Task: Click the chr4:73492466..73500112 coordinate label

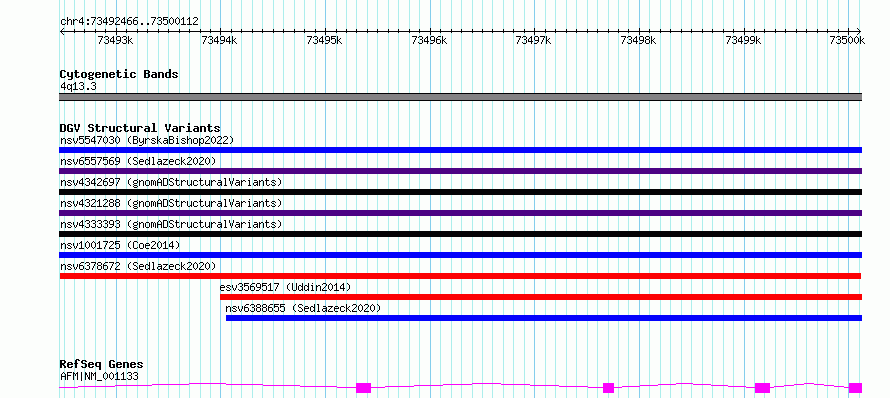Action: pos(129,21)
